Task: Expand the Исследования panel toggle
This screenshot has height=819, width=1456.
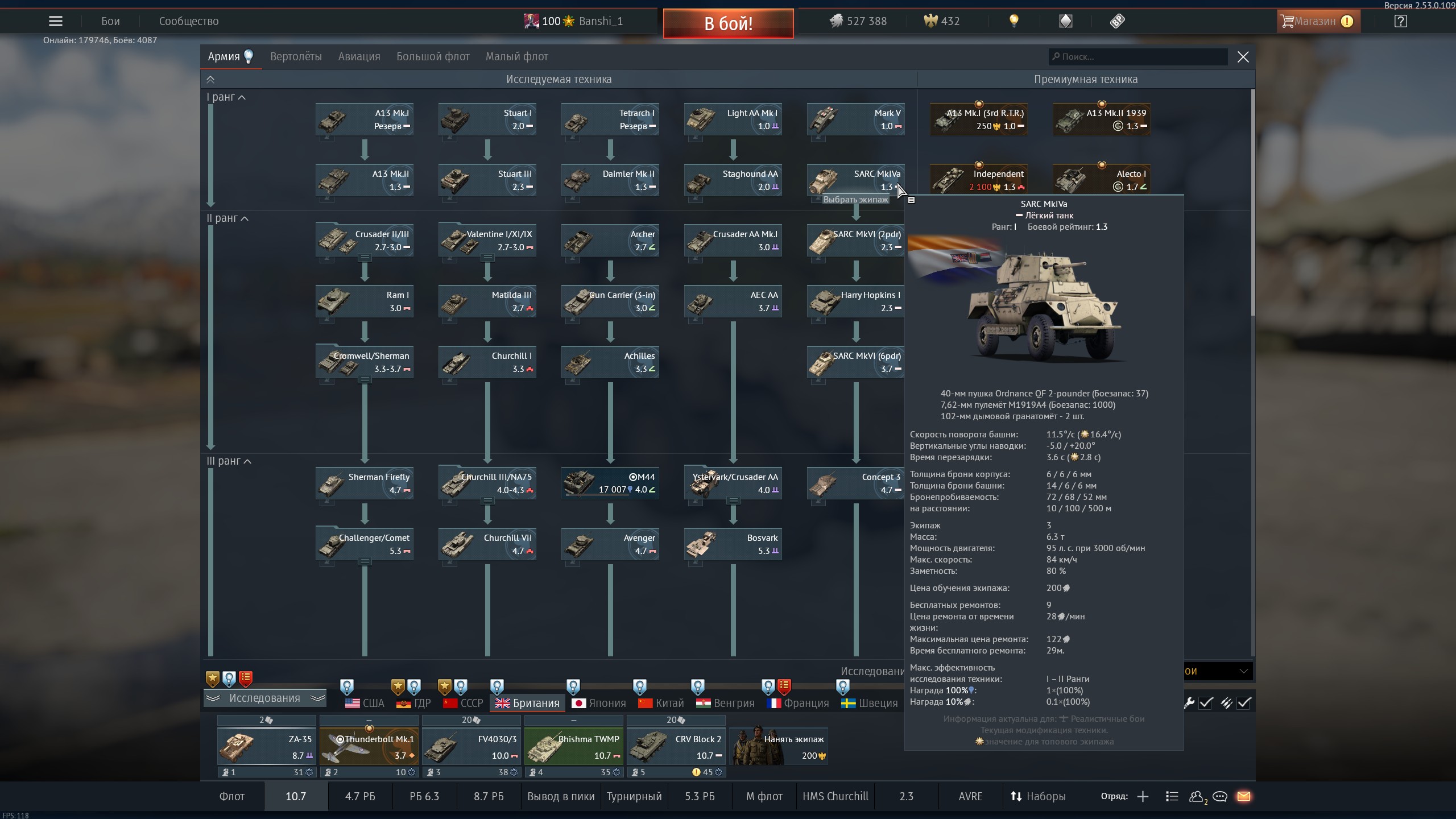Action: coord(264,698)
